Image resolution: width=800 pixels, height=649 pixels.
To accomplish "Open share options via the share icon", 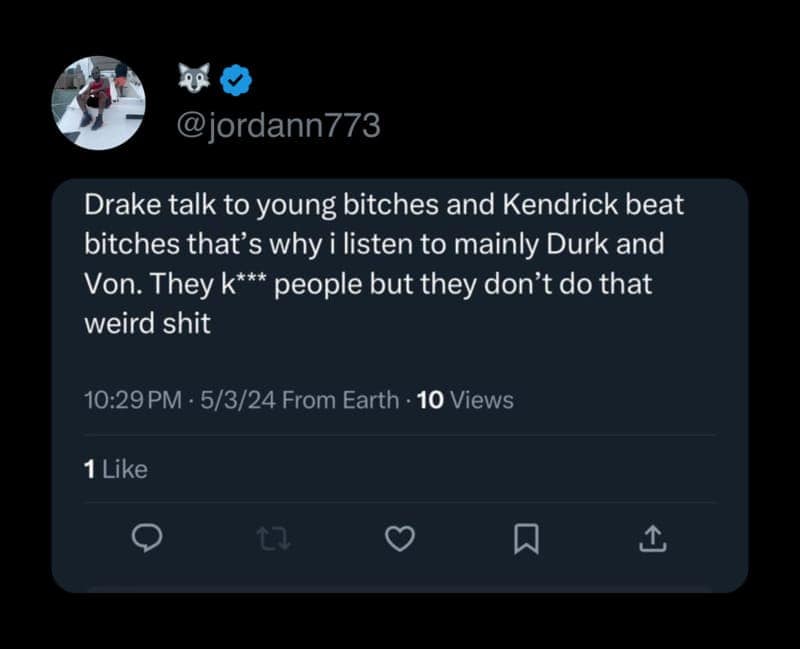I will (x=652, y=539).
